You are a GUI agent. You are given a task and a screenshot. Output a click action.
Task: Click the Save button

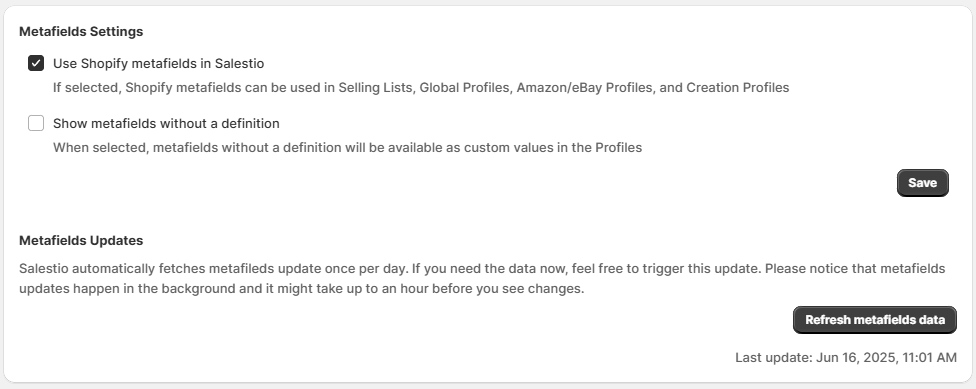tap(922, 183)
